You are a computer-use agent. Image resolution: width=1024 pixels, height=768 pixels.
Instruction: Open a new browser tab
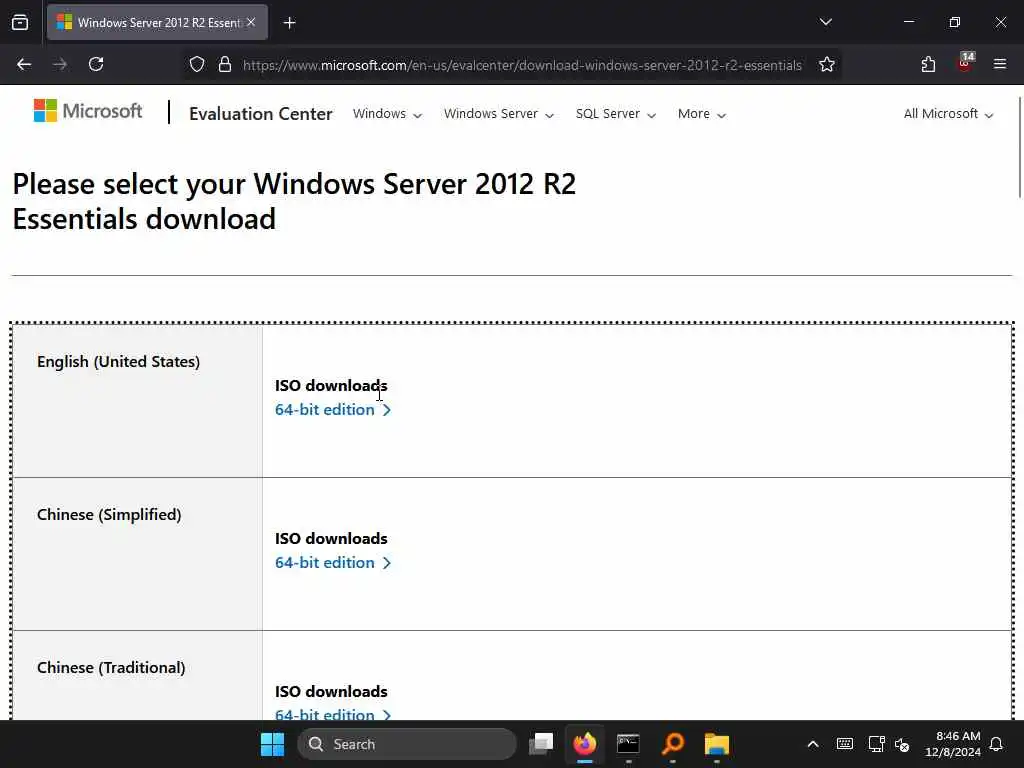click(289, 23)
